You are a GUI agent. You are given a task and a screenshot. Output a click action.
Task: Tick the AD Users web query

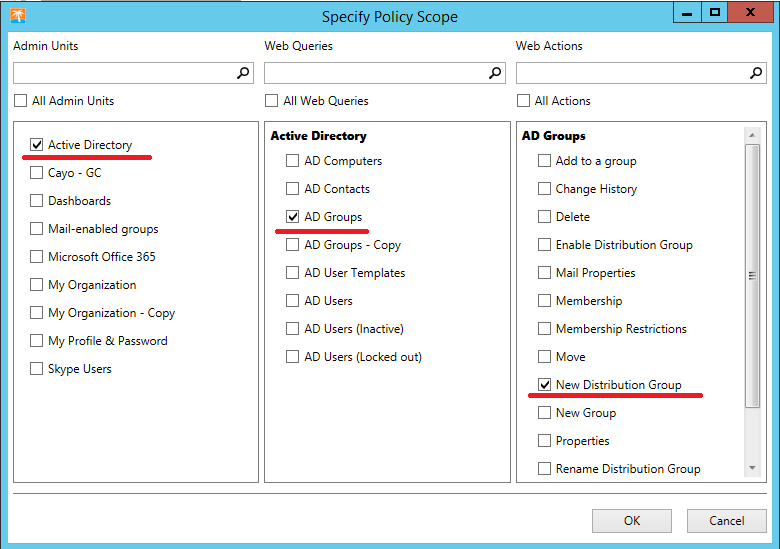point(292,300)
